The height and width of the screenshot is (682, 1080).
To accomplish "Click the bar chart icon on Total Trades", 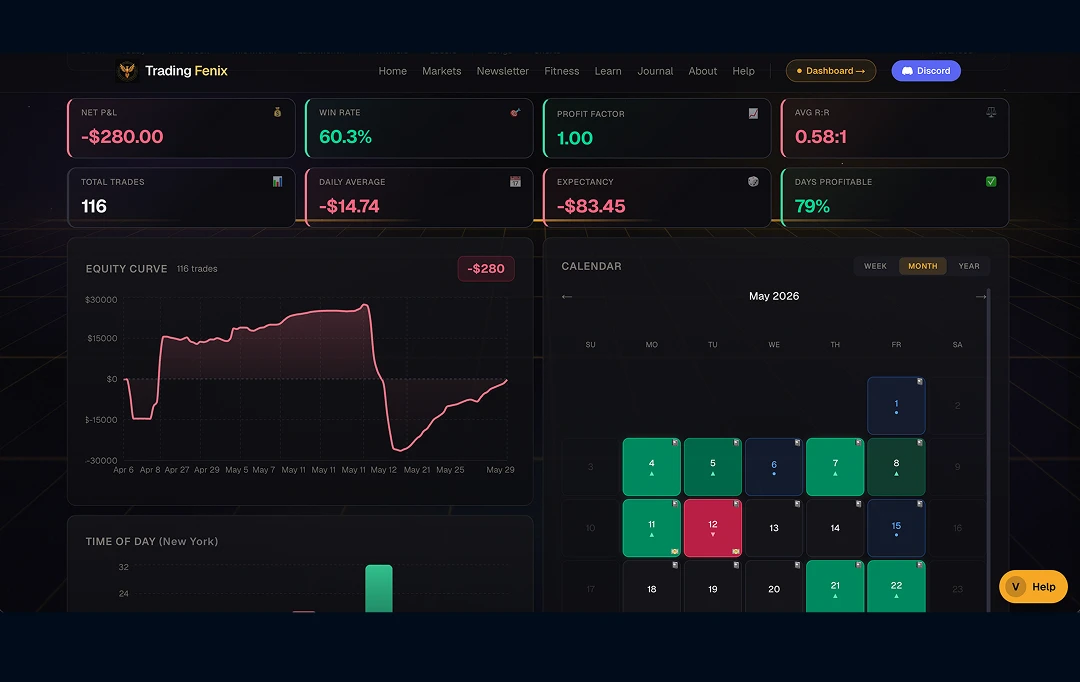I will [278, 182].
